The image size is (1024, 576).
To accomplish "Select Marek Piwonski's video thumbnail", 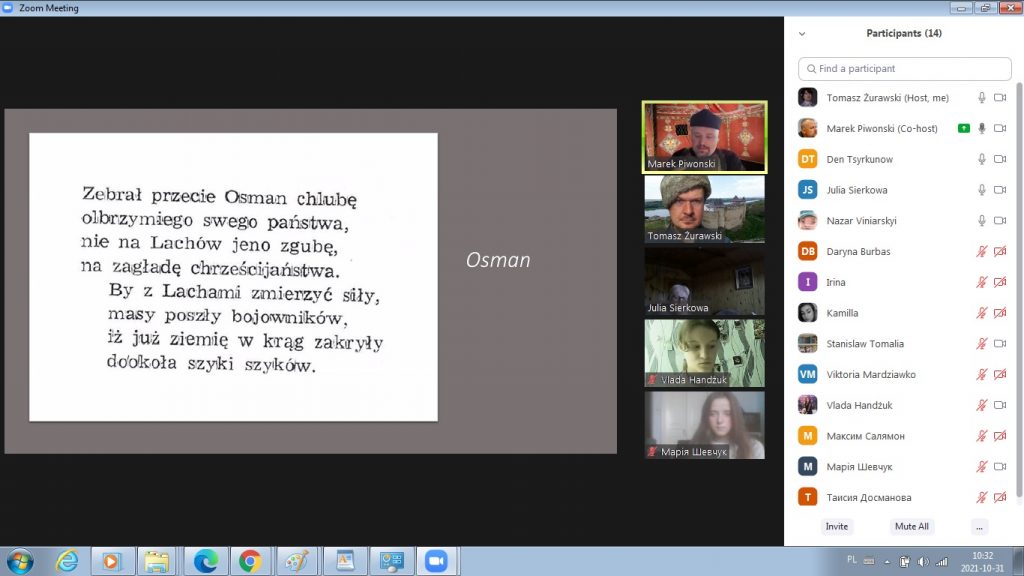I will click(704, 137).
